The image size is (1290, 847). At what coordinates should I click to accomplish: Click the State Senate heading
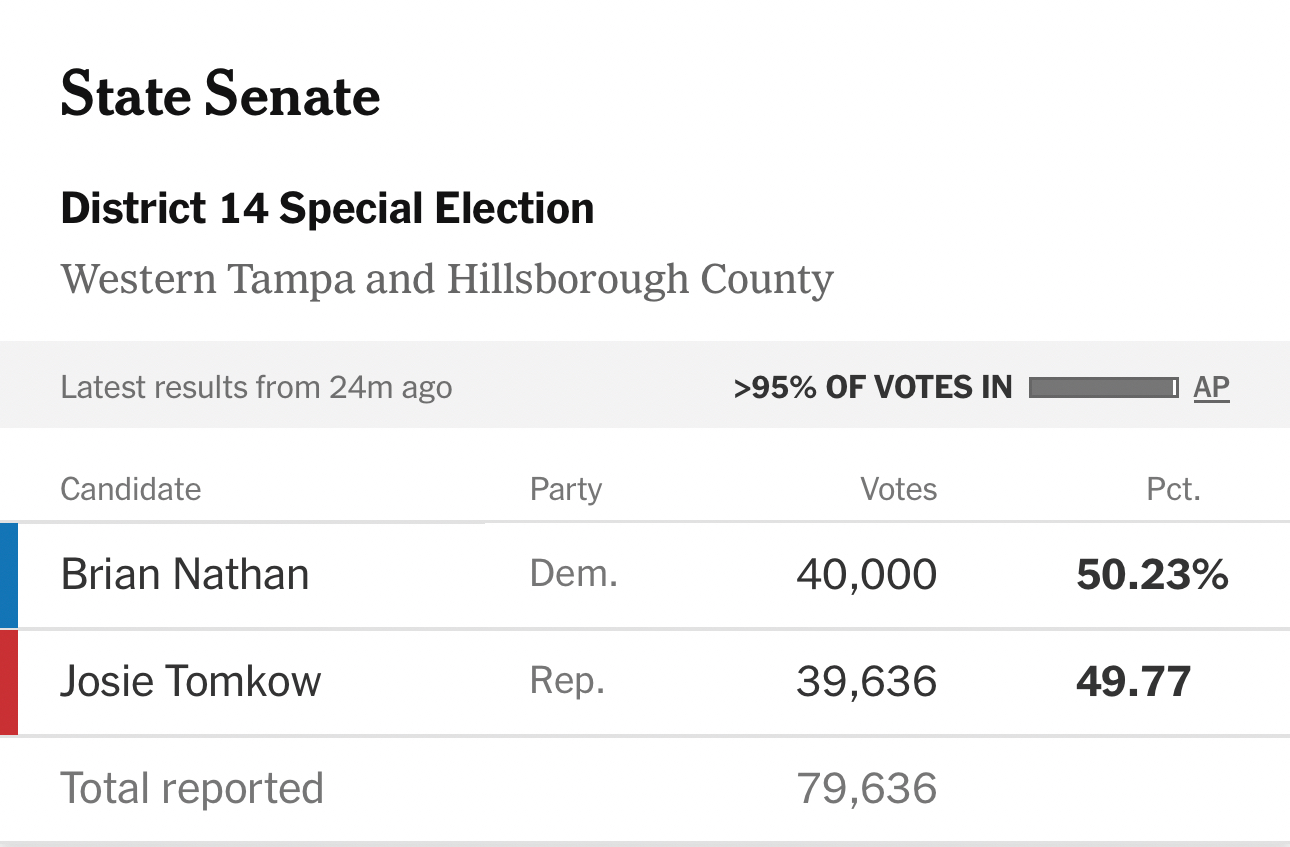pos(220,96)
